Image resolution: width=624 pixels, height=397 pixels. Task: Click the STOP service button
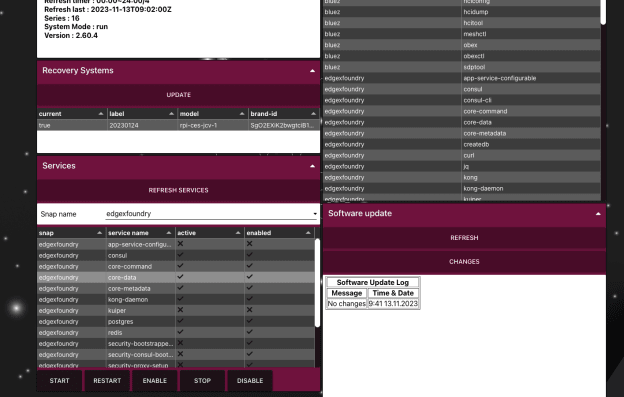tap(202, 381)
